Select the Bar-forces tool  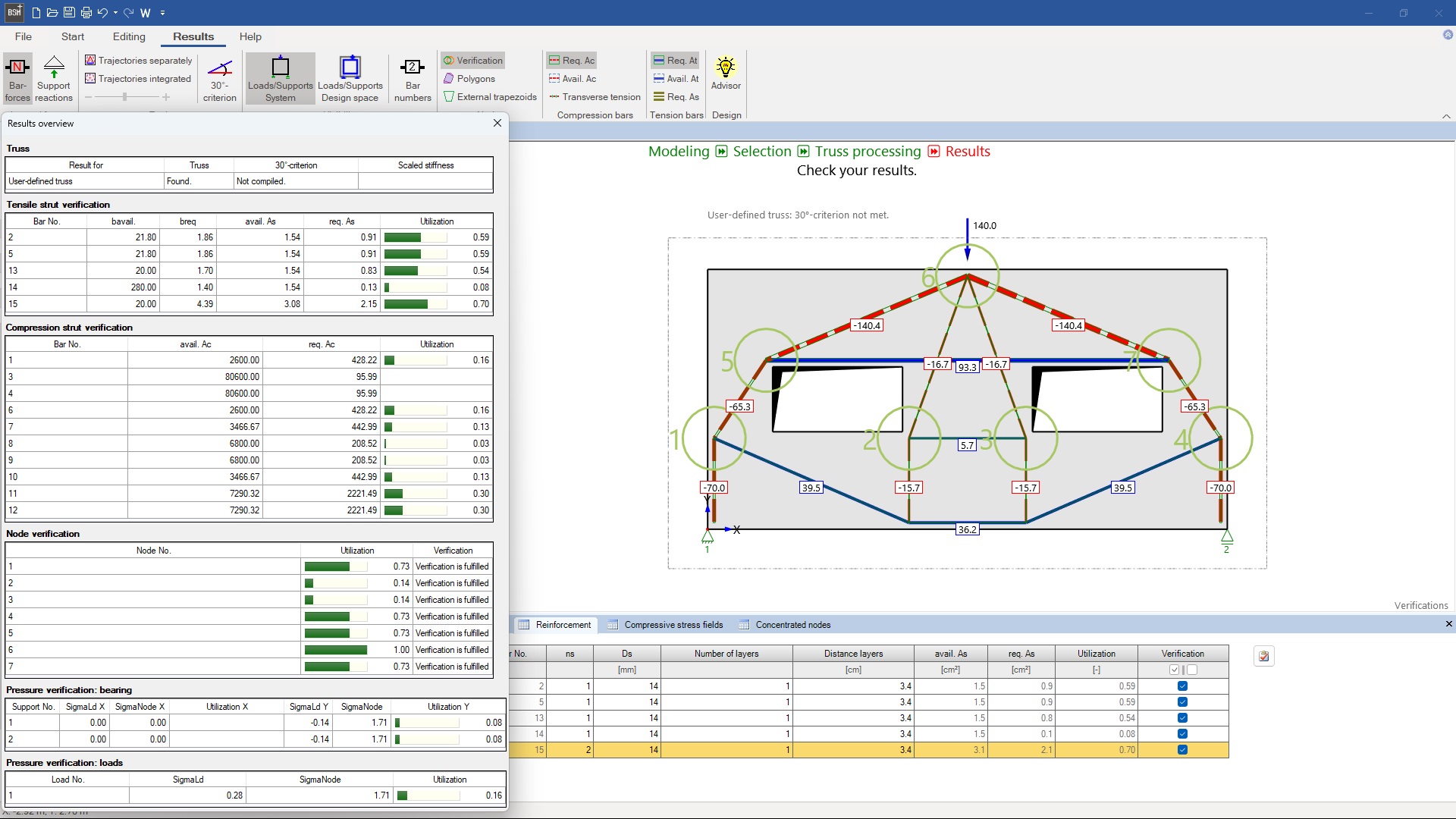[17, 78]
